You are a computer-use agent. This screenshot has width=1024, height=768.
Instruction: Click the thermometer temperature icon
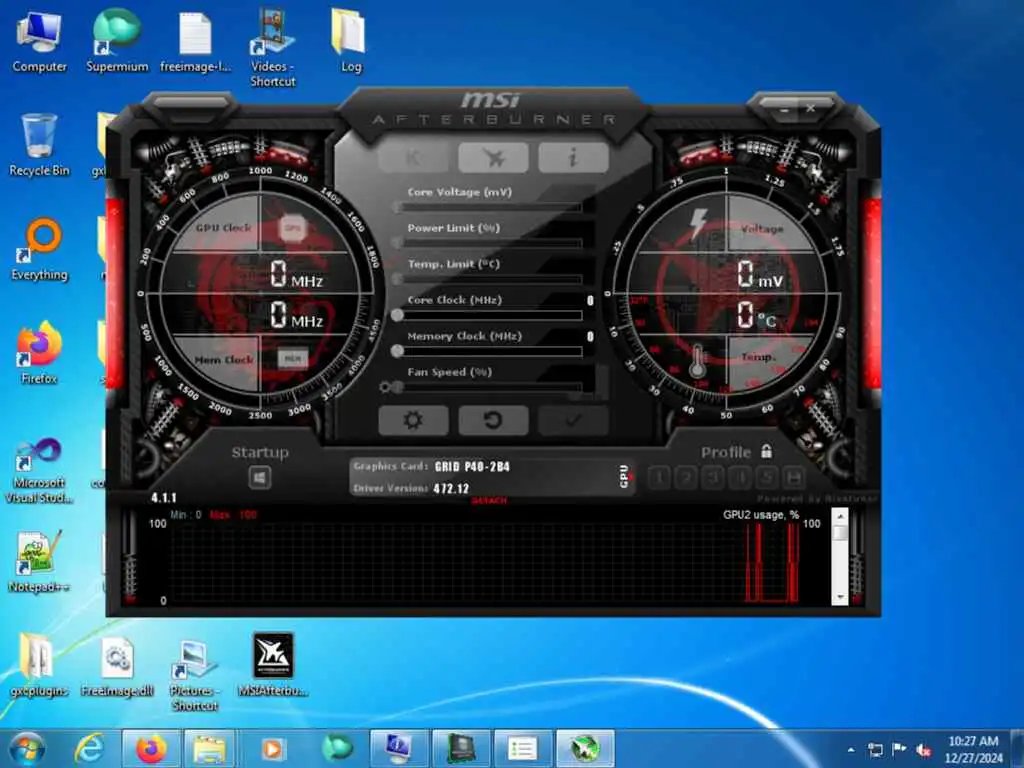(x=697, y=361)
